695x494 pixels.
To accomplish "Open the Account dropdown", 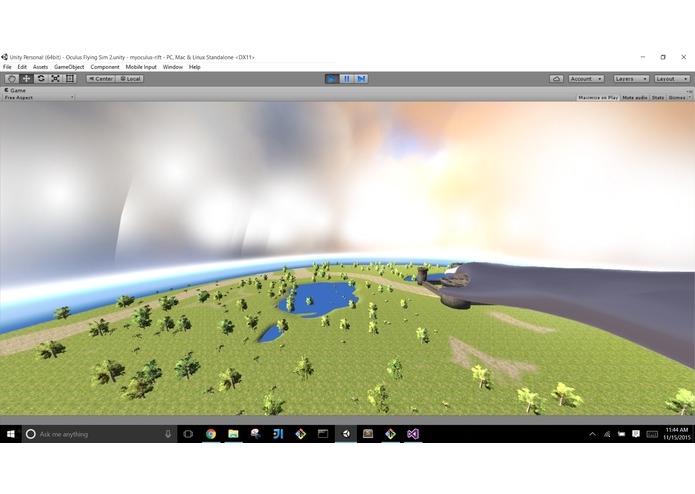I will pos(586,78).
